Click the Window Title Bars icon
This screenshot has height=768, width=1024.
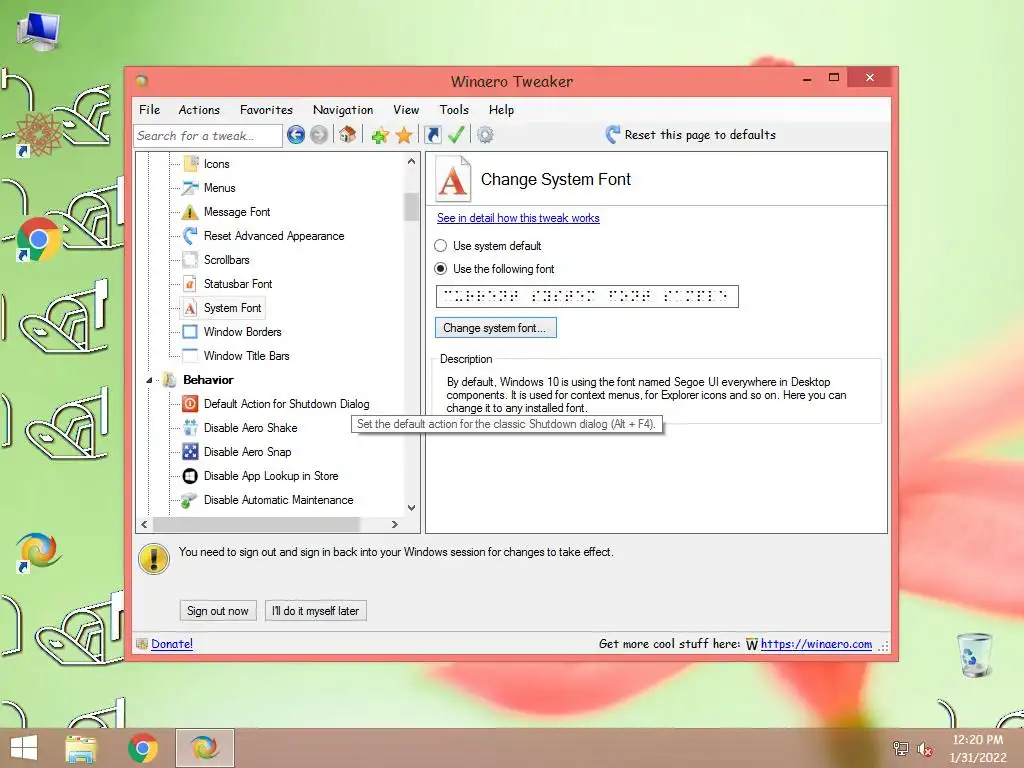tap(190, 356)
